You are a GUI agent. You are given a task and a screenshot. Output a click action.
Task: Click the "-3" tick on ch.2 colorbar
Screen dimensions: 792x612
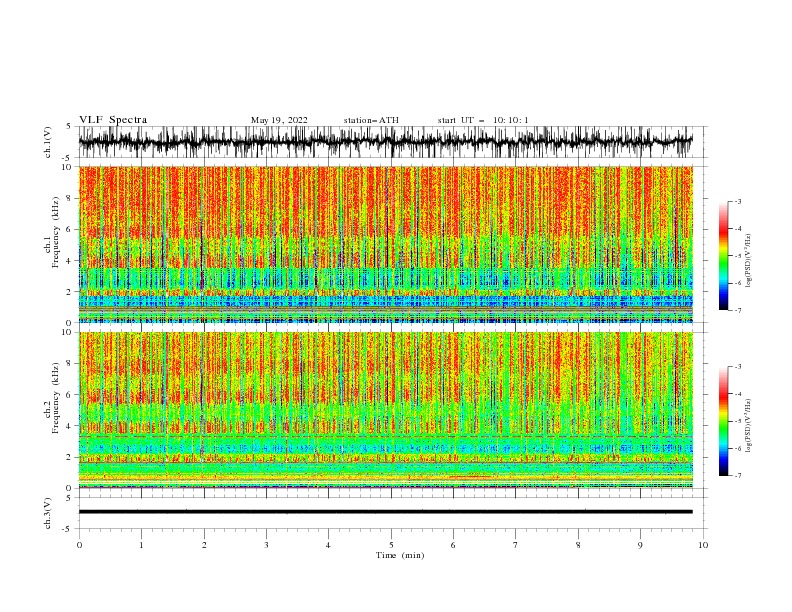[738, 367]
